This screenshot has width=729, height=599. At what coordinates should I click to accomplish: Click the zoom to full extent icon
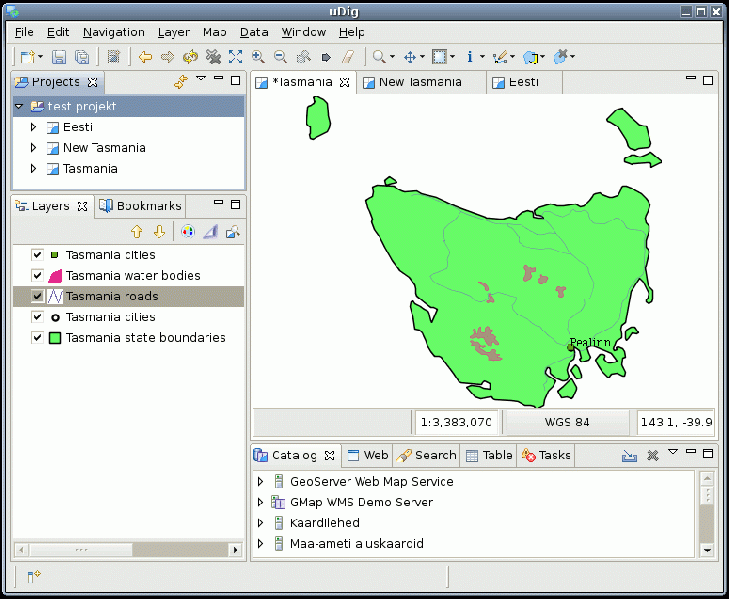coord(236,57)
